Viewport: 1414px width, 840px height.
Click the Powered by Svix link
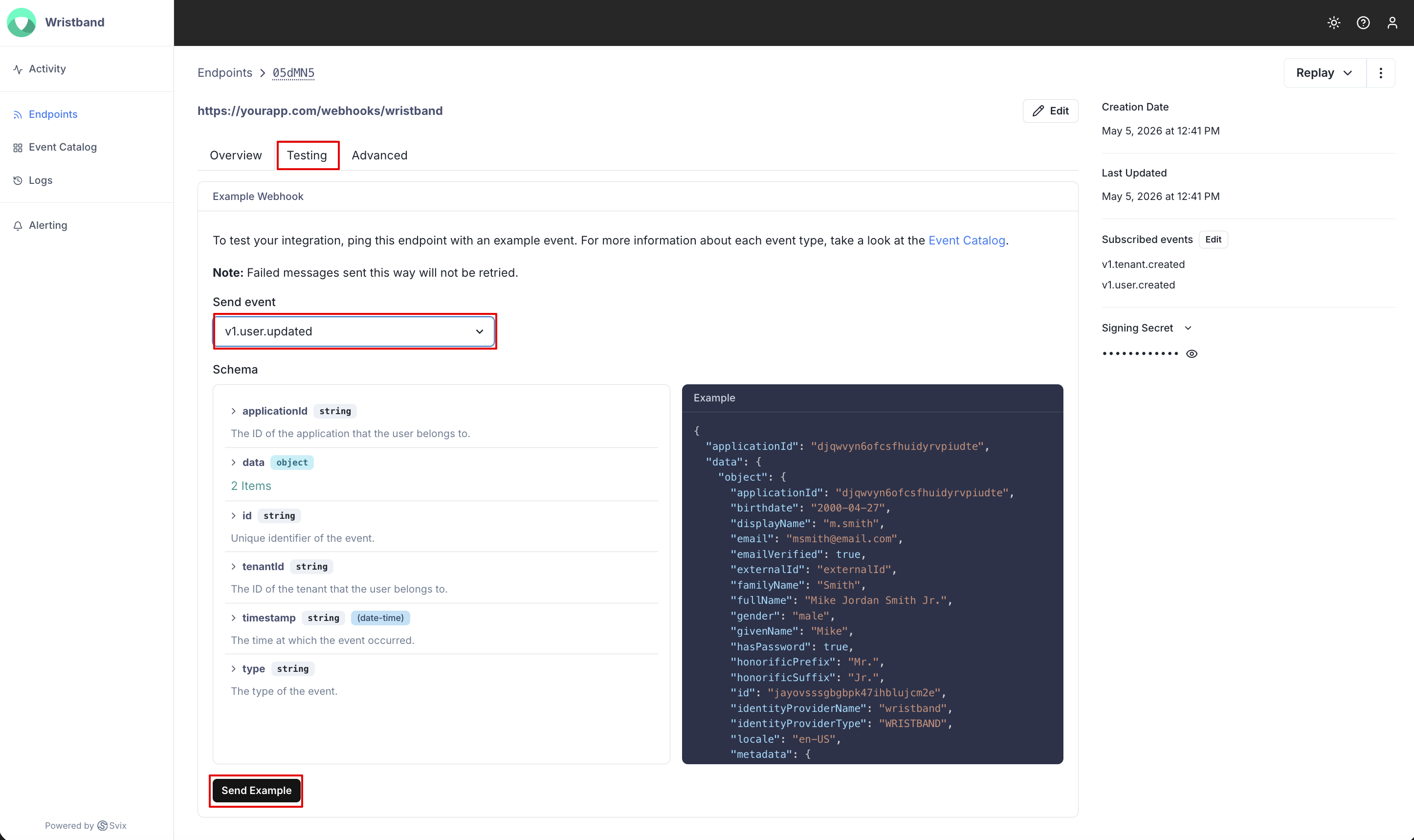coord(86,826)
